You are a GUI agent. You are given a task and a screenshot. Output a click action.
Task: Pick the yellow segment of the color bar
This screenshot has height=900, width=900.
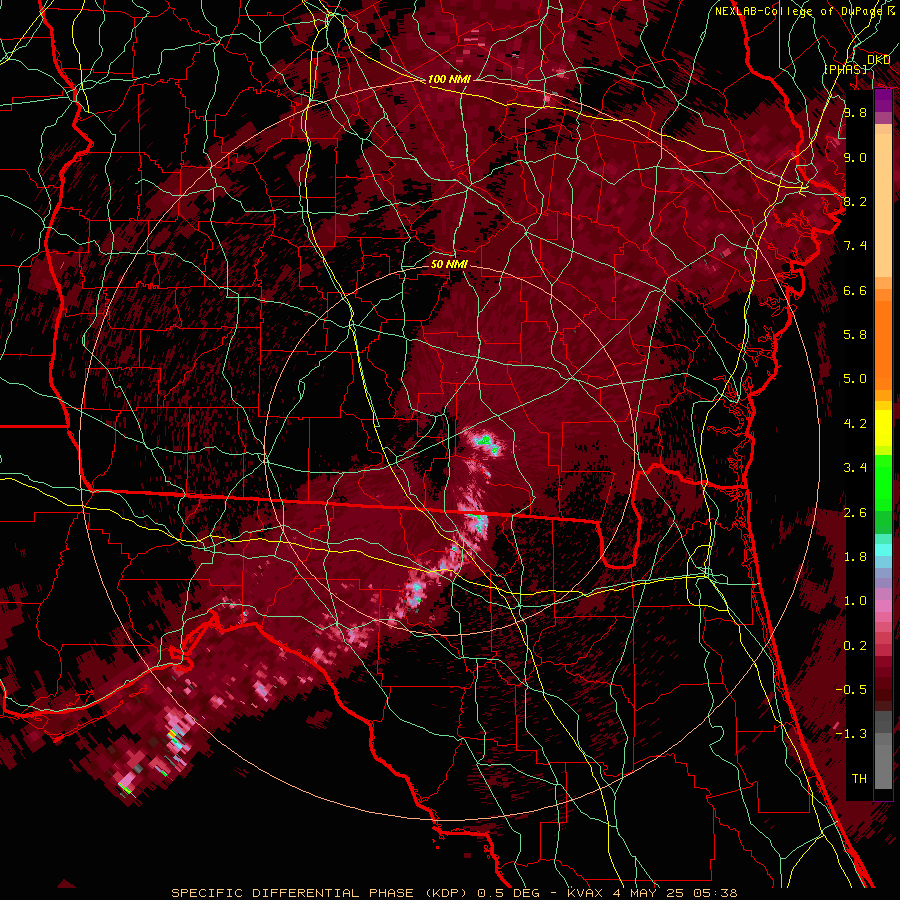pos(883,428)
